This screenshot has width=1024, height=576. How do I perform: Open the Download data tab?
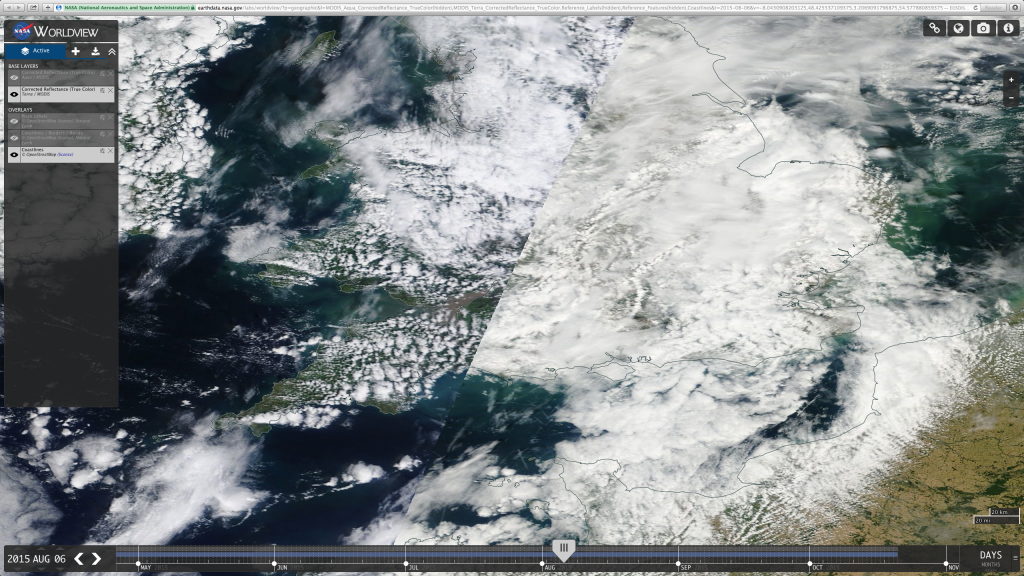(x=95, y=51)
